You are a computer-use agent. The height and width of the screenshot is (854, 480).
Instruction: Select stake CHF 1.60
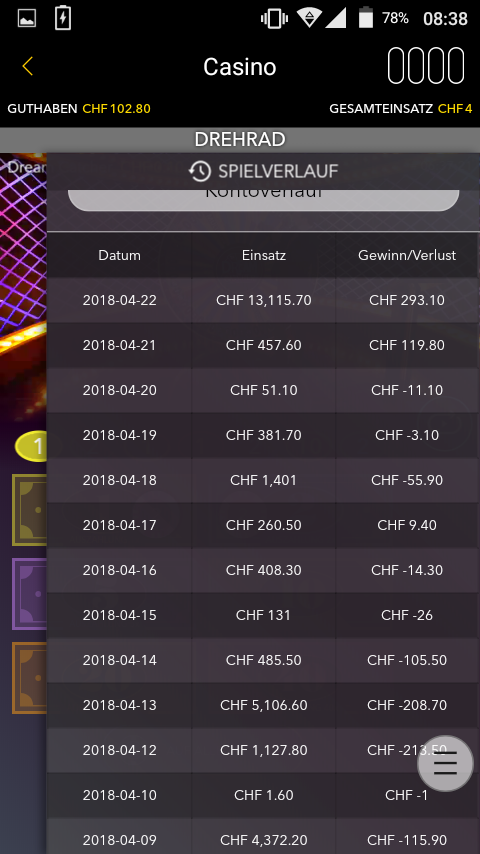[x=264, y=795]
